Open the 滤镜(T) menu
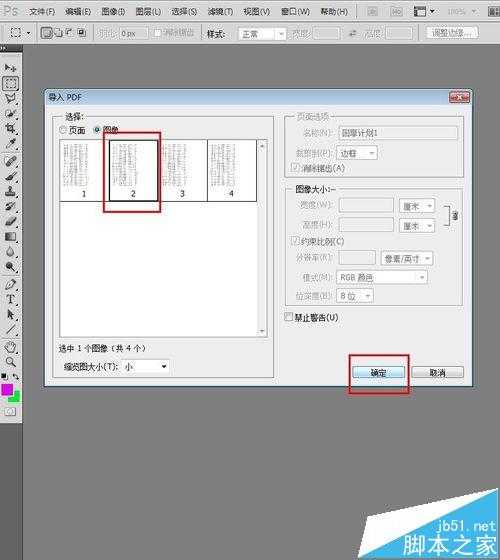The width and height of the screenshot is (500, 560). [x=220, y=12]
